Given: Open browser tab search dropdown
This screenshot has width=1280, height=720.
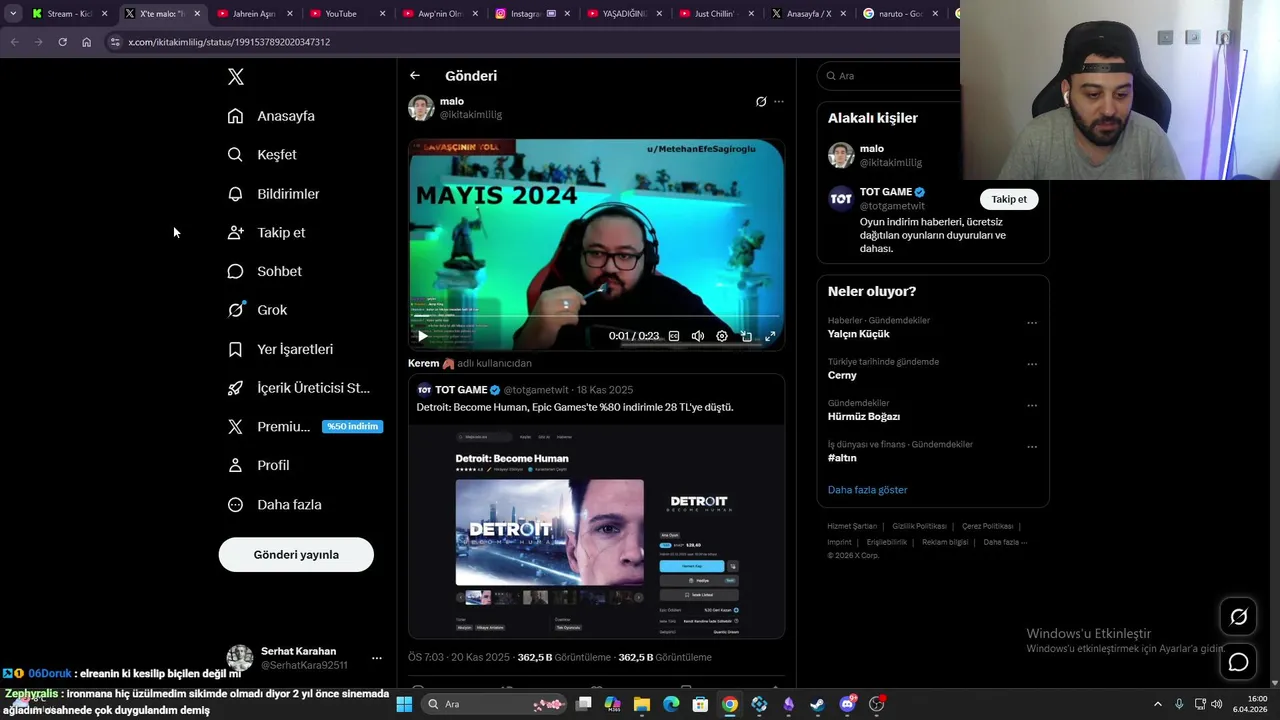Looking at the screenshot, I should (12, 14).
